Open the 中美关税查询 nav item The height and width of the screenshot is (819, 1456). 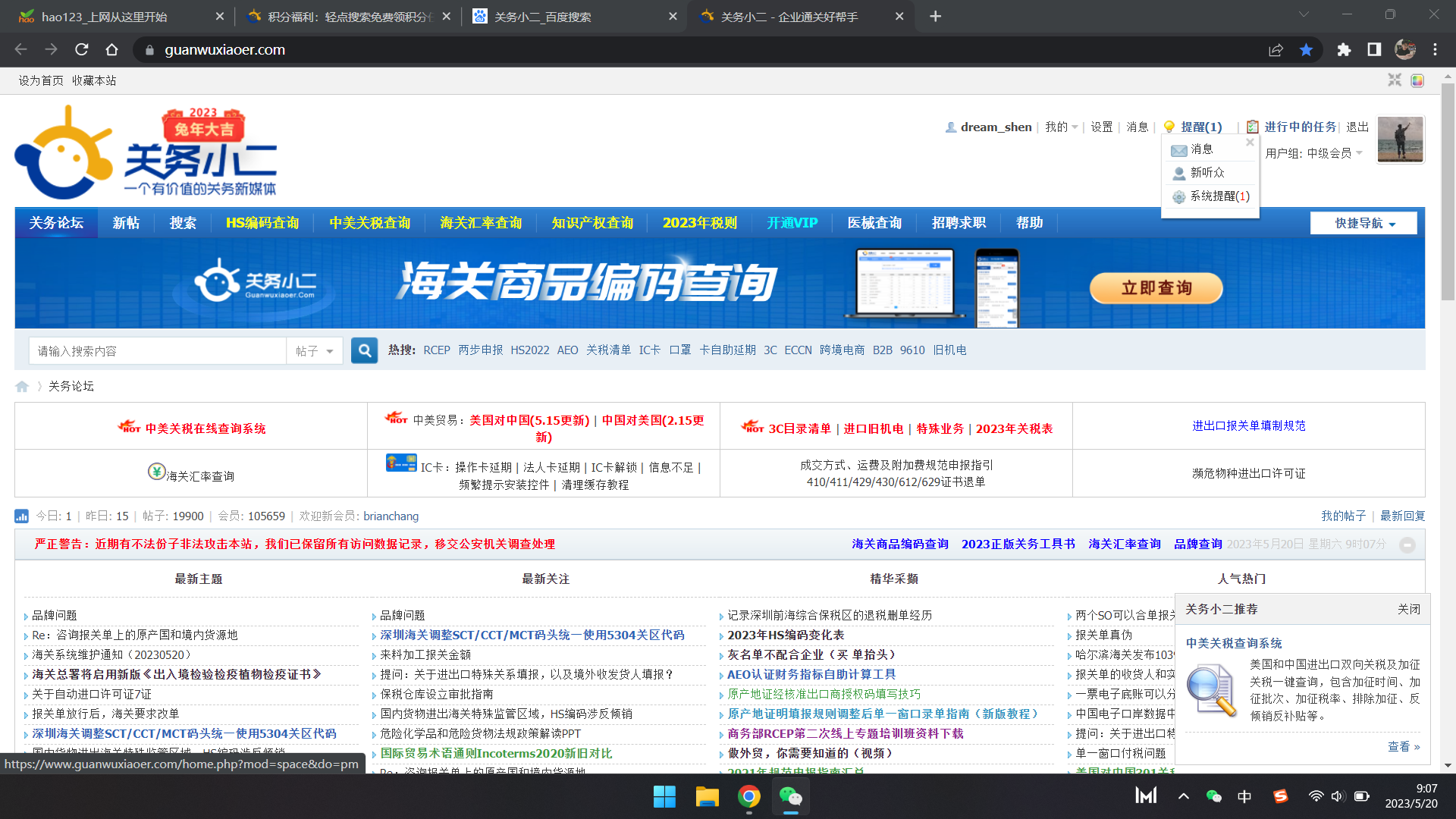coord(370,223)
